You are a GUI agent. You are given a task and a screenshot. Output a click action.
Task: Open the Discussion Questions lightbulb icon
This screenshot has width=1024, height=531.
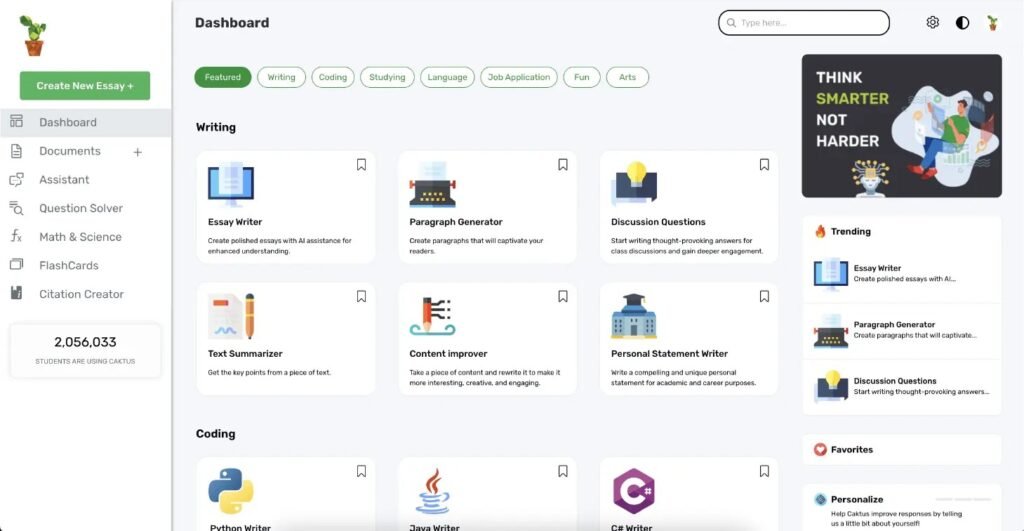[x=634, y=185]
